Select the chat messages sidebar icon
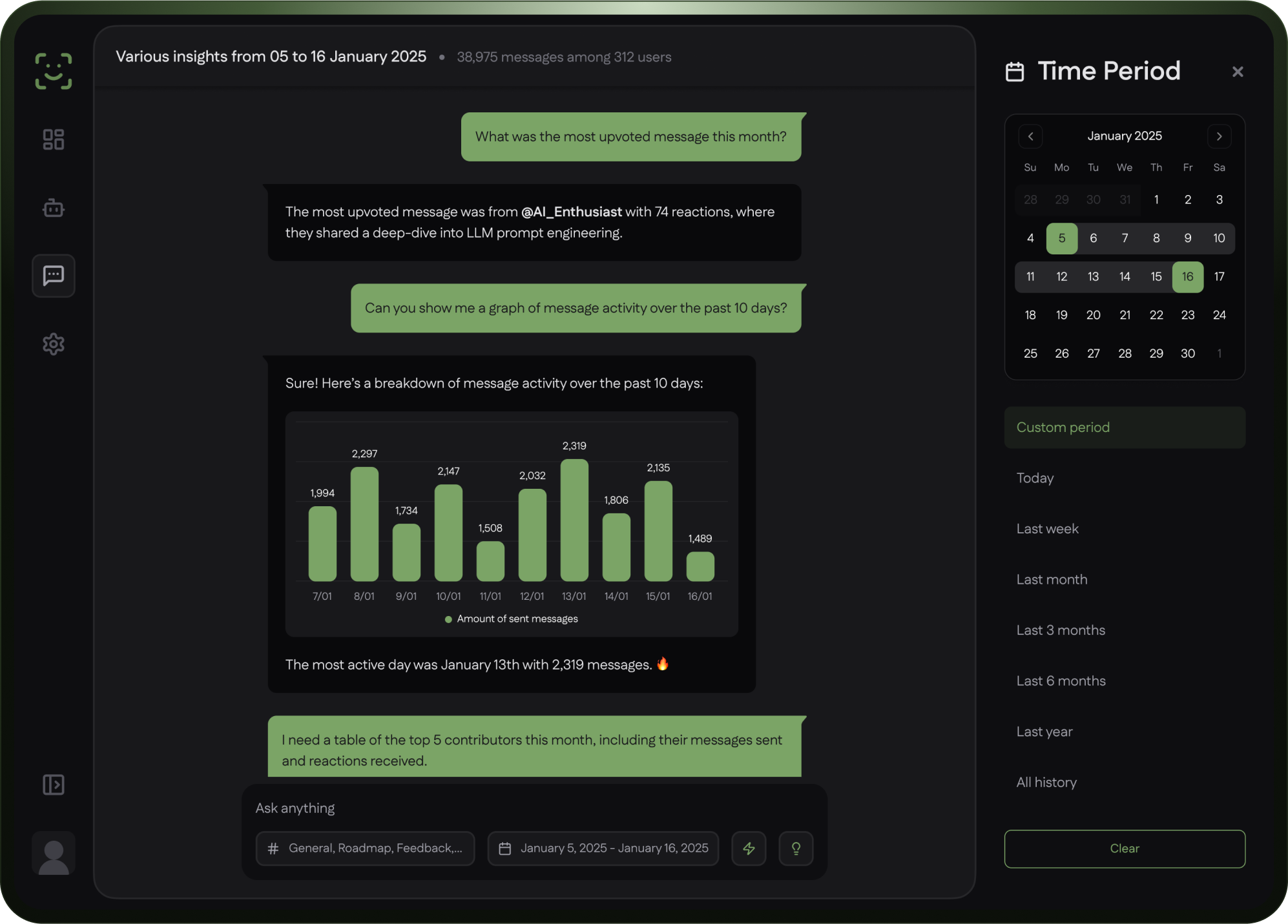The width and height of the screenshot is (1288, 924). (x=54, y=276)
